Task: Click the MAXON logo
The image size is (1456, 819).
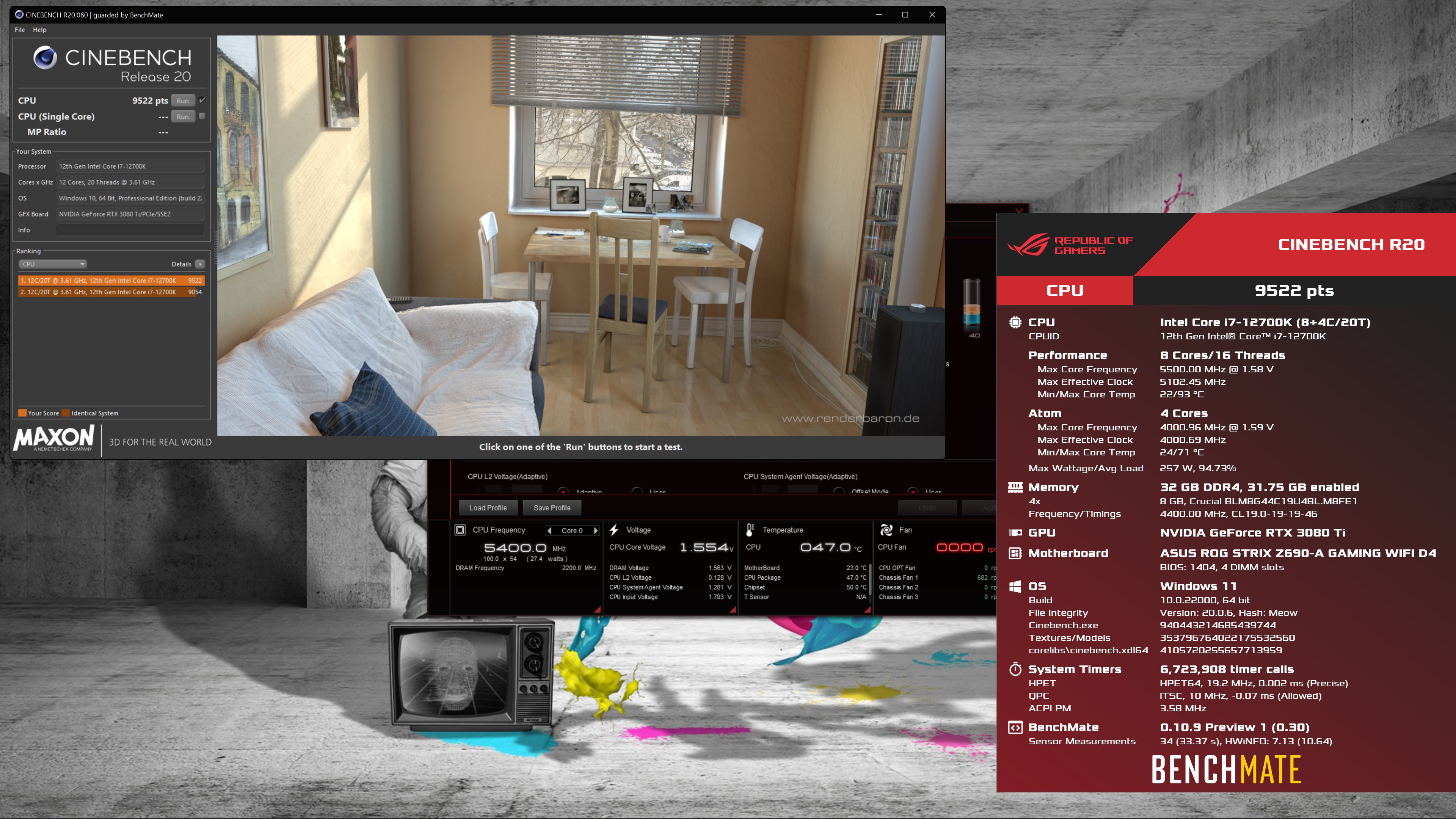Action: click(x=54, y=439)
